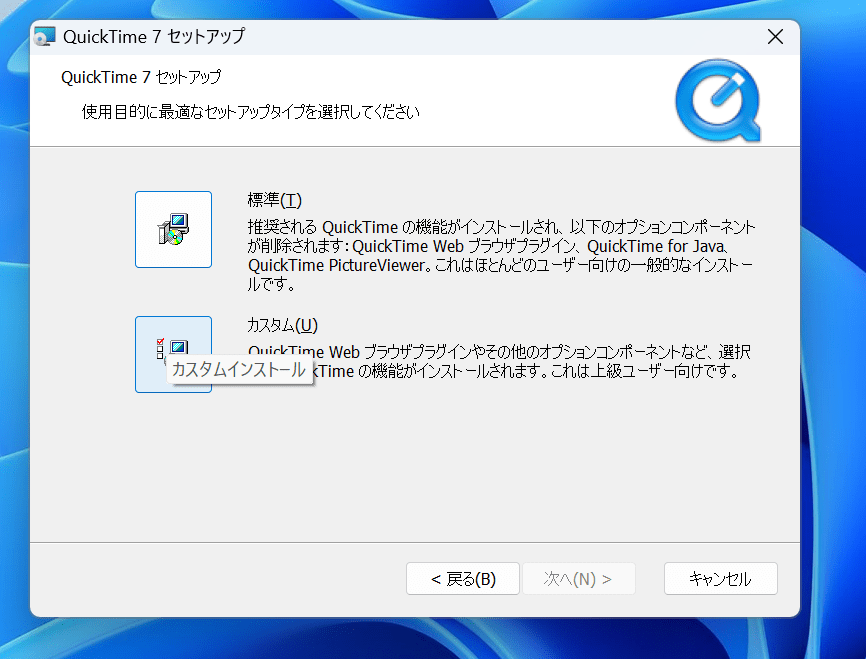
Task: Click the 標準(T) label text
Action: point(274,200)
